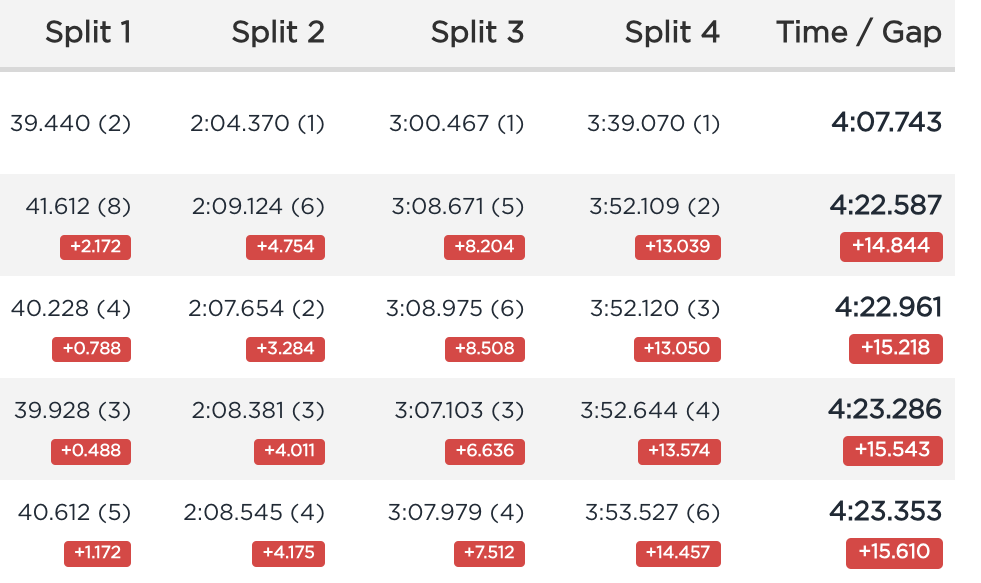Screen dimensions: 981x583
Task: Click the +15.218 gap badge
Action: [895, 348]
